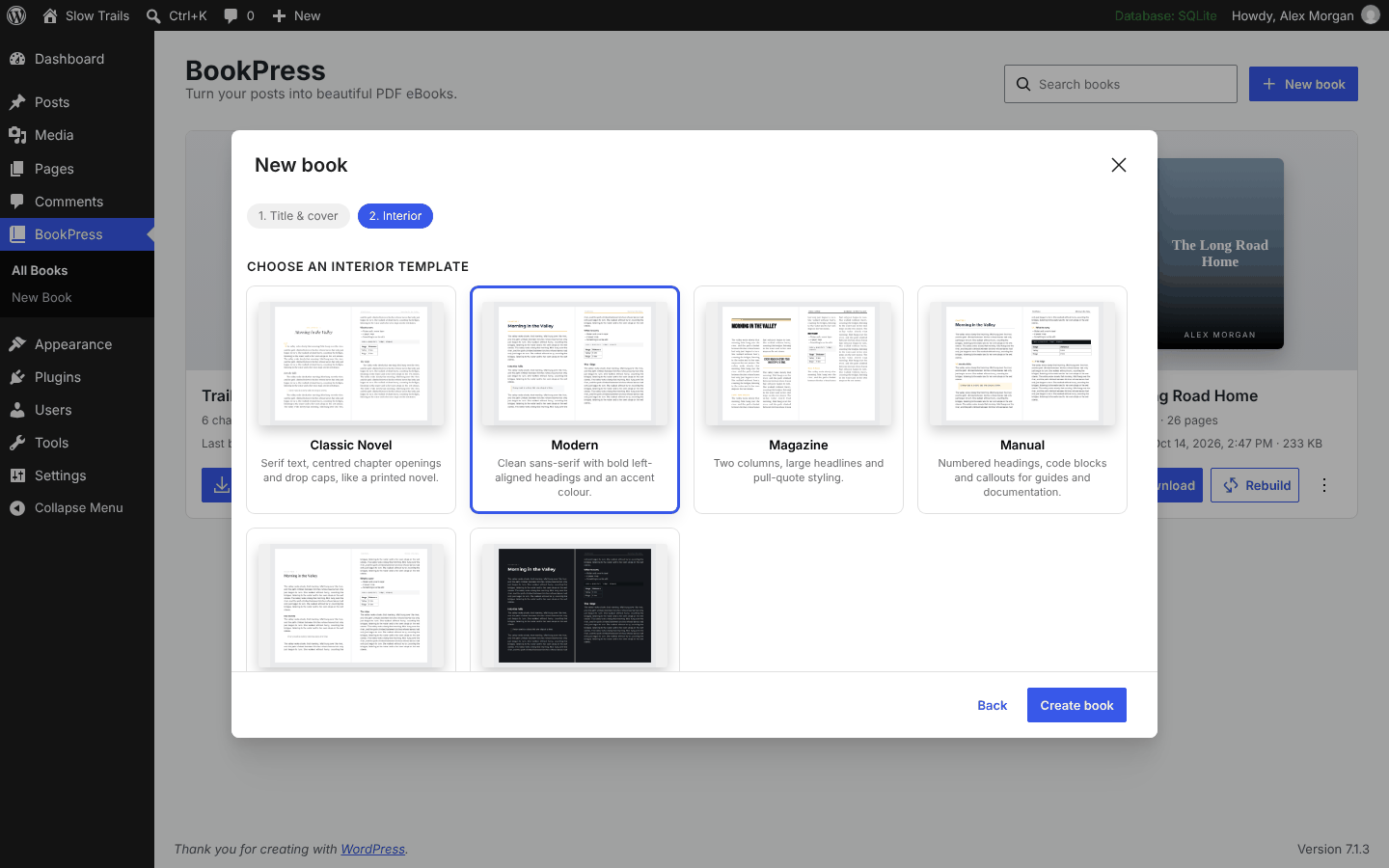Screen dimensions: 1389x868
Task: Click the Appearance paintbrush icon
Action: click(x=17, y=344)
